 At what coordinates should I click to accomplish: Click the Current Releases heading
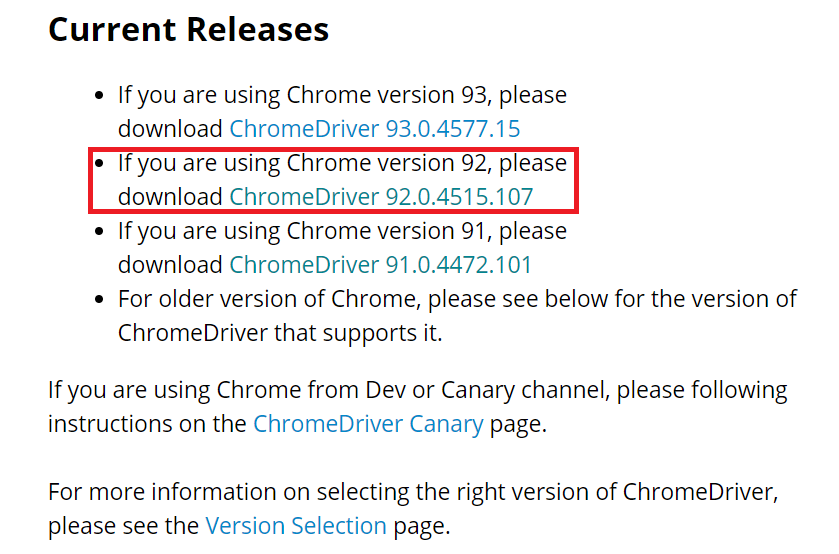[188, 30]
